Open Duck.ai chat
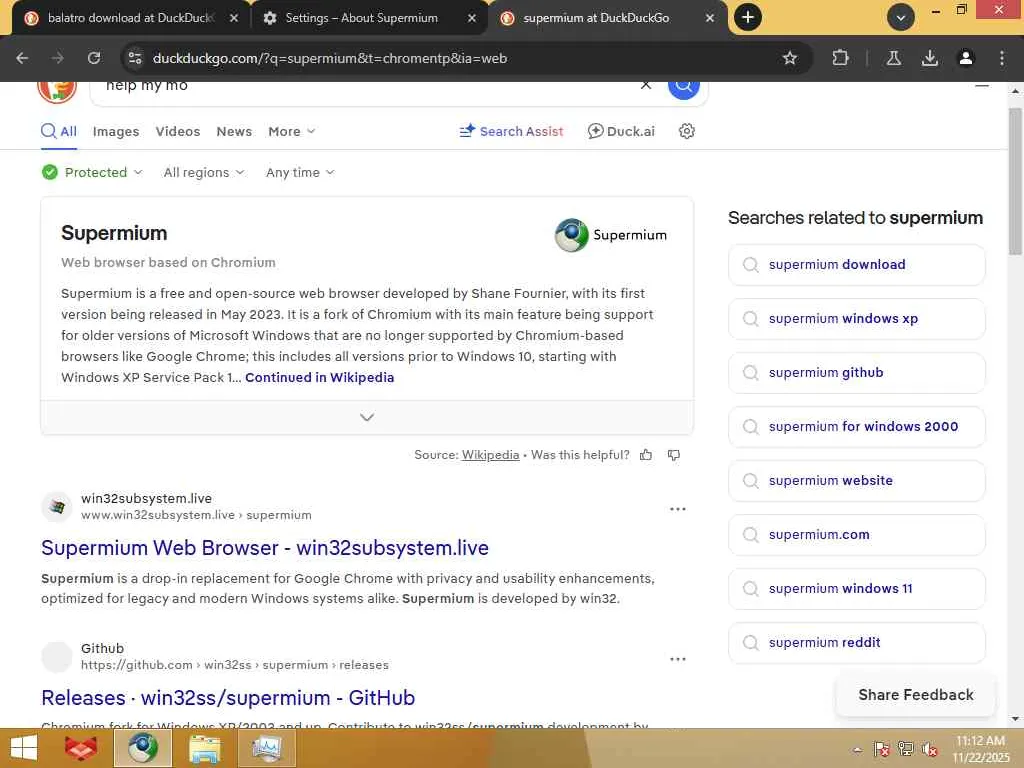The width and height of the screenshot is (1024, 768). coord(621,131)
